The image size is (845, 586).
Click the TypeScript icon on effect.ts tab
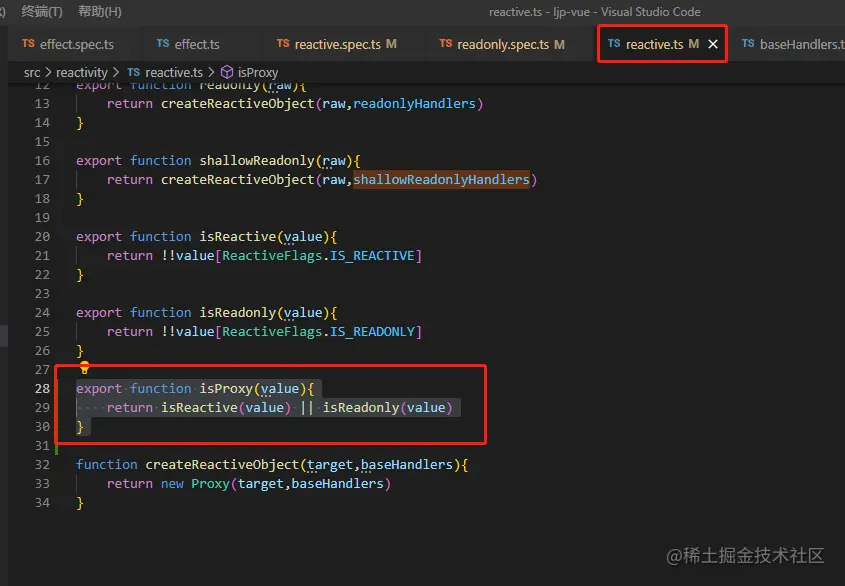coord(163,43)
